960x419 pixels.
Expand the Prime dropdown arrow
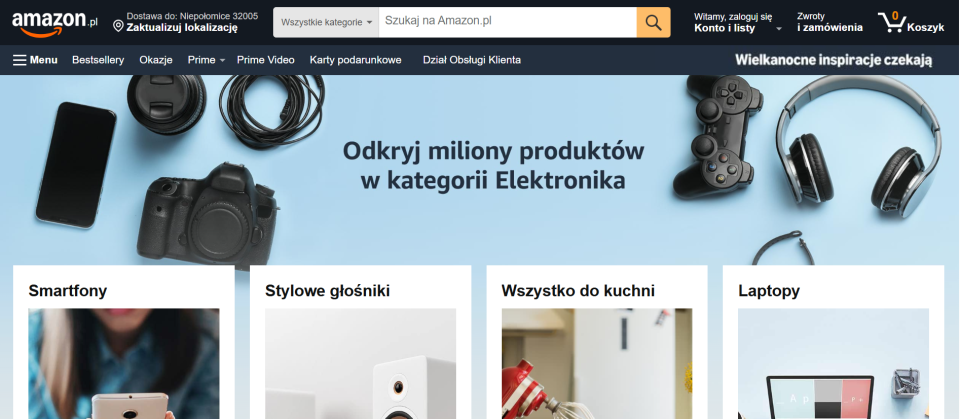222,61
